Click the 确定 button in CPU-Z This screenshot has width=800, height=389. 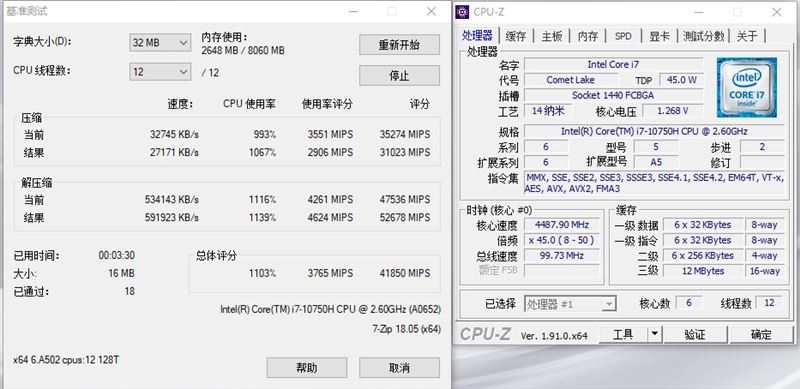point(761,335)
